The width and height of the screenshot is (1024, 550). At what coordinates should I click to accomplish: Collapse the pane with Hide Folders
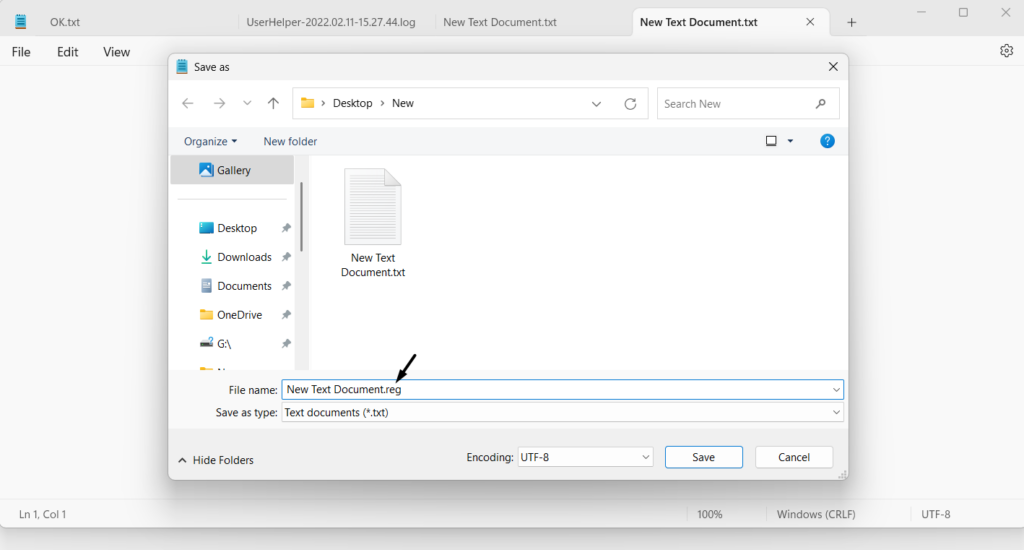(x=216, y=460)
